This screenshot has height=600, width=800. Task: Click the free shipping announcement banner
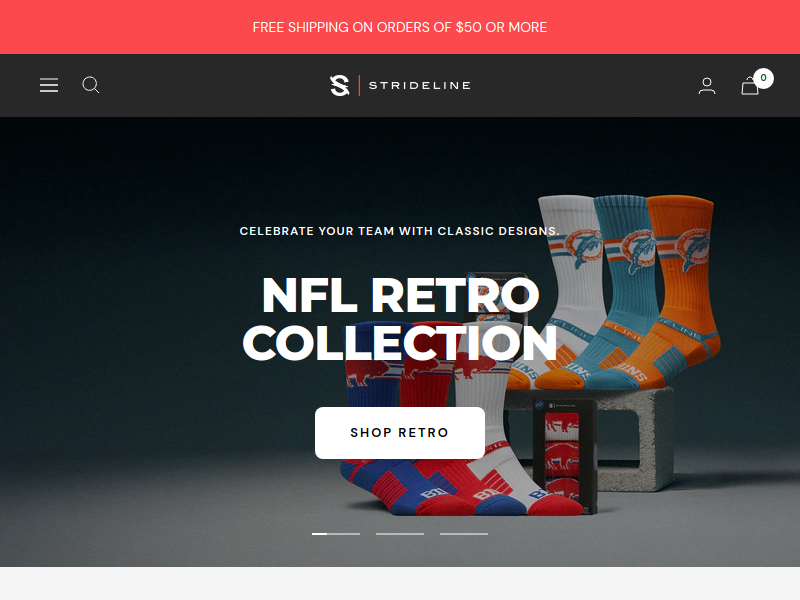[400, 27]
